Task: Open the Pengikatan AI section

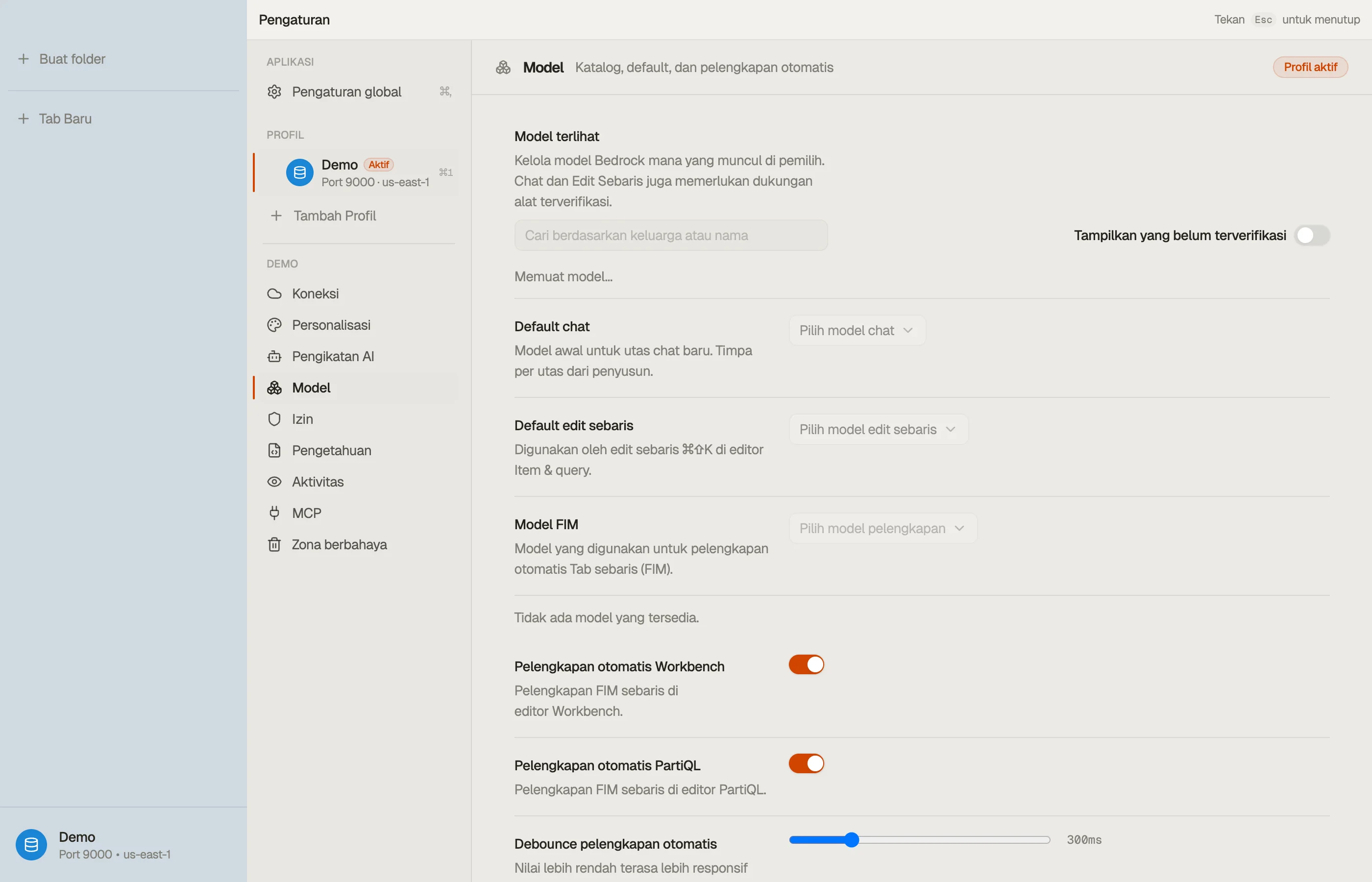Action: tap(359, 356)
